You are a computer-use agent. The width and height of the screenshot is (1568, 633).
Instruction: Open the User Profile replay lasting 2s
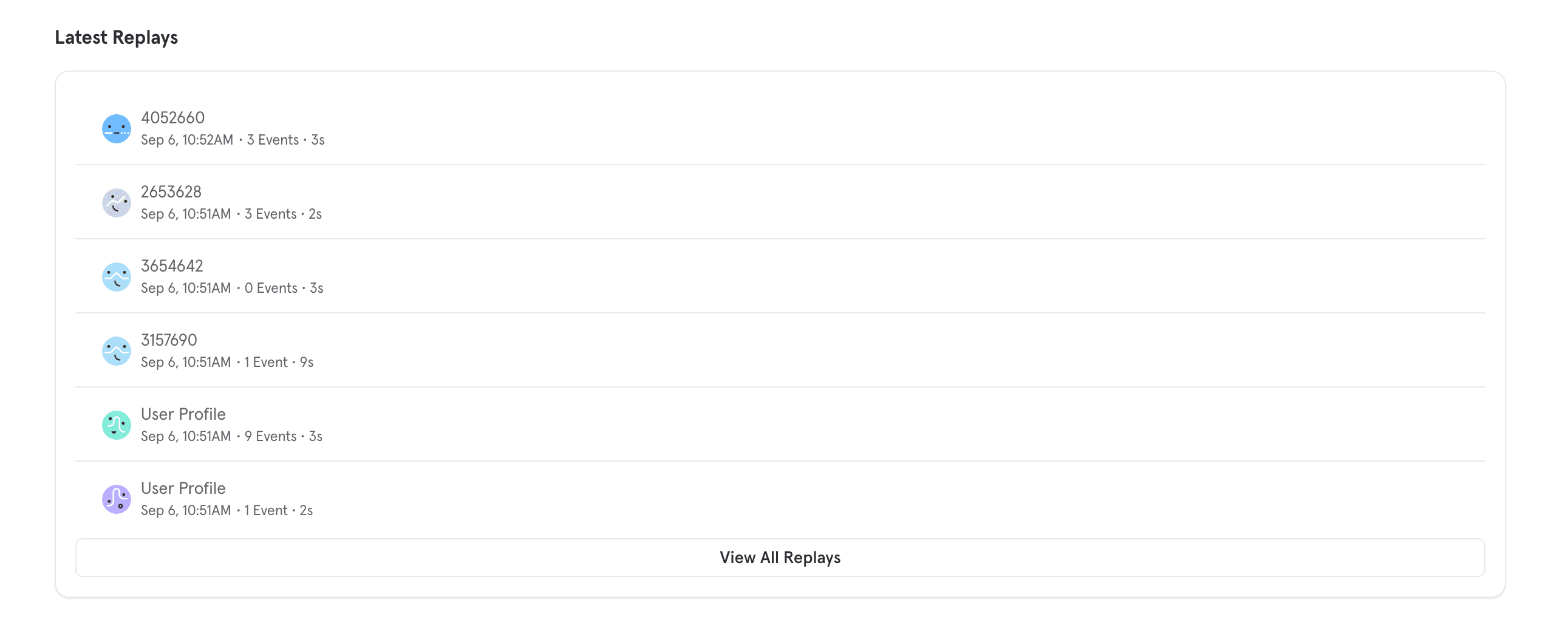[183, 489]
